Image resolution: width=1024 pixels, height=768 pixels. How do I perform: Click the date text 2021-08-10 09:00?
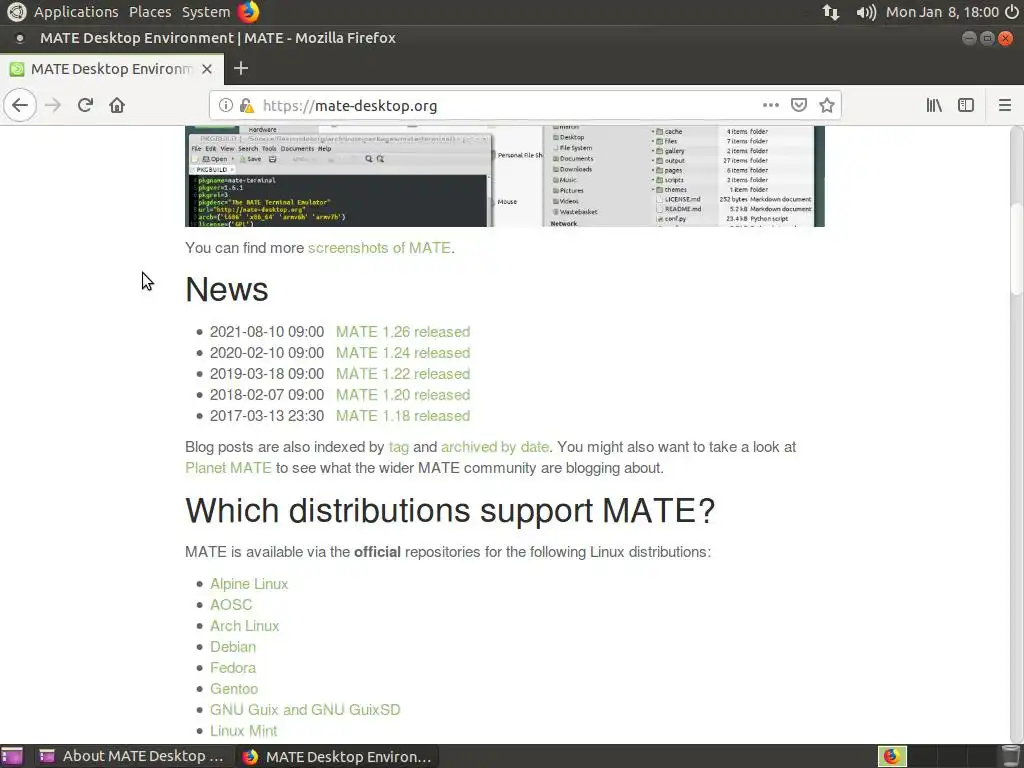pos(266,332)
